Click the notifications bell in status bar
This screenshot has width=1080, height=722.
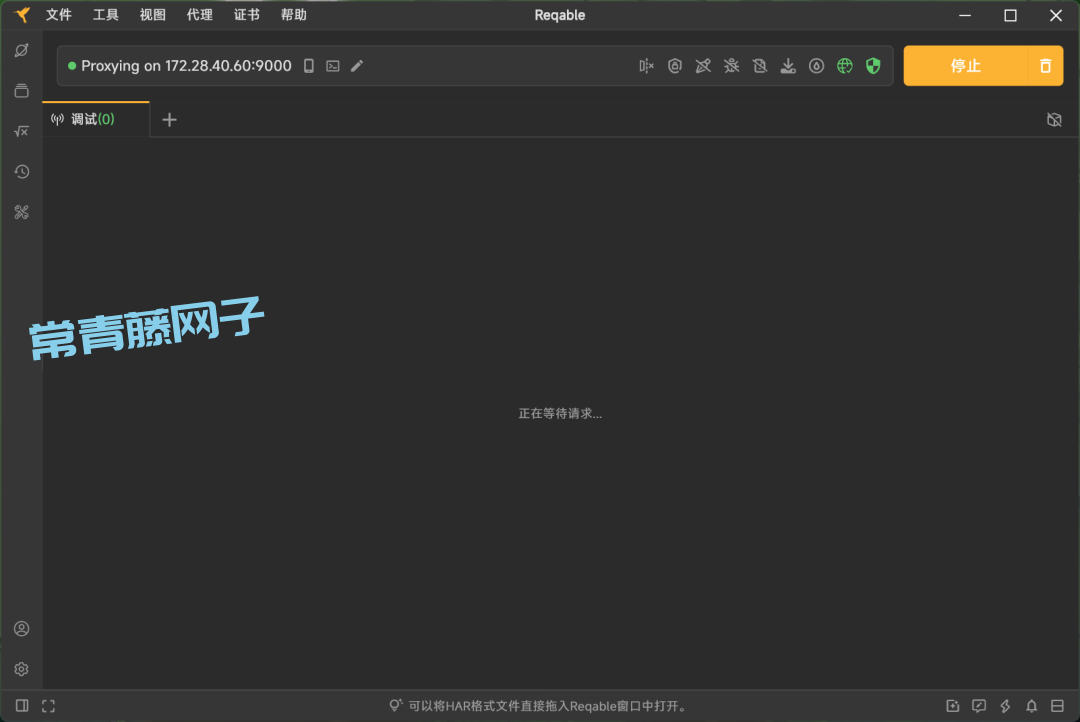(1030, 706)
